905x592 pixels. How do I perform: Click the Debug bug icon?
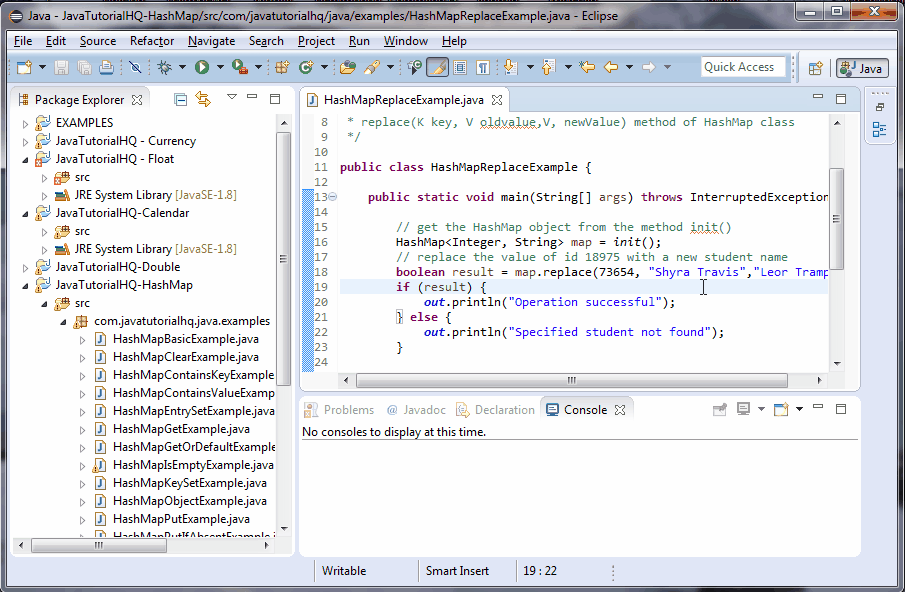tap(165, 67)
